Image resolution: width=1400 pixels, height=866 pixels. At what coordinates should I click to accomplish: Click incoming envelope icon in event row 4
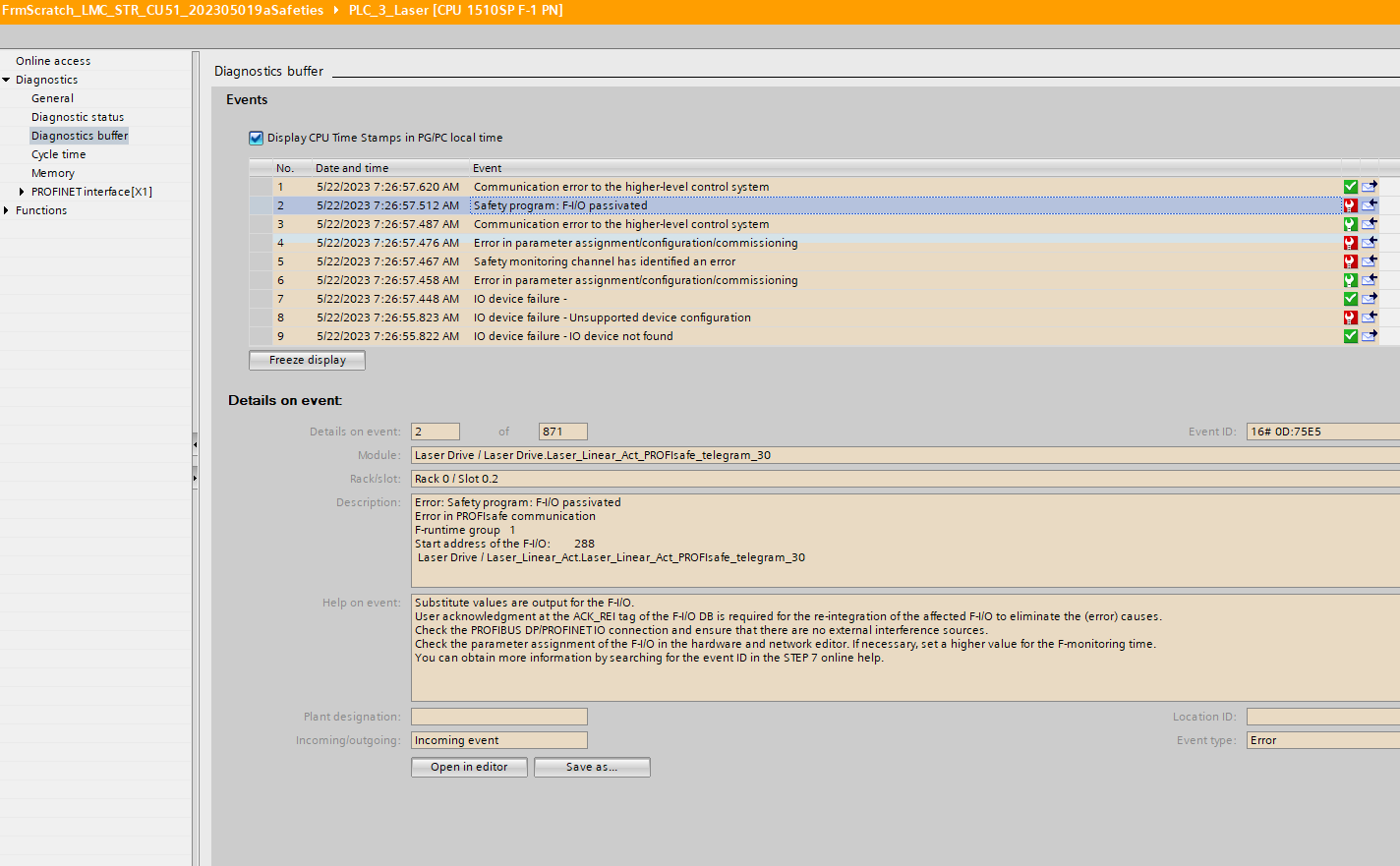point(1369,243)
